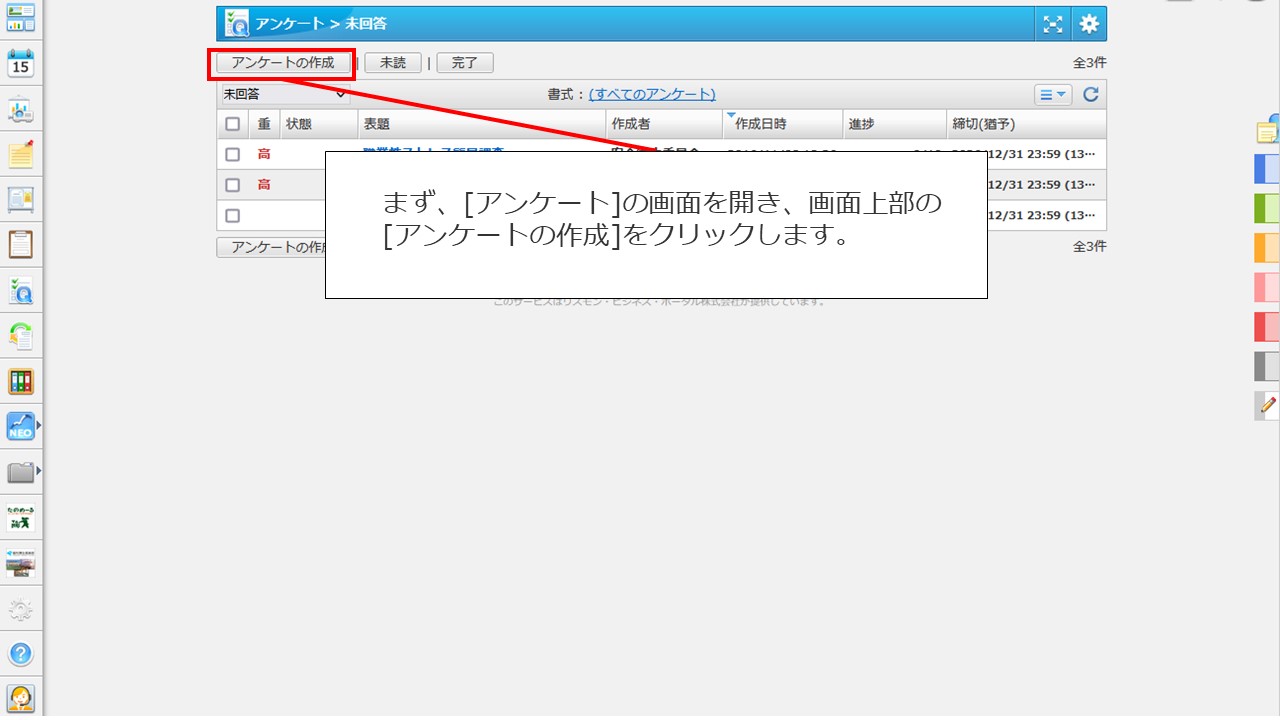Pick the pink sticky note color
The width and height of the screenshot is (1280, 720).
[x=1268, y=287]
